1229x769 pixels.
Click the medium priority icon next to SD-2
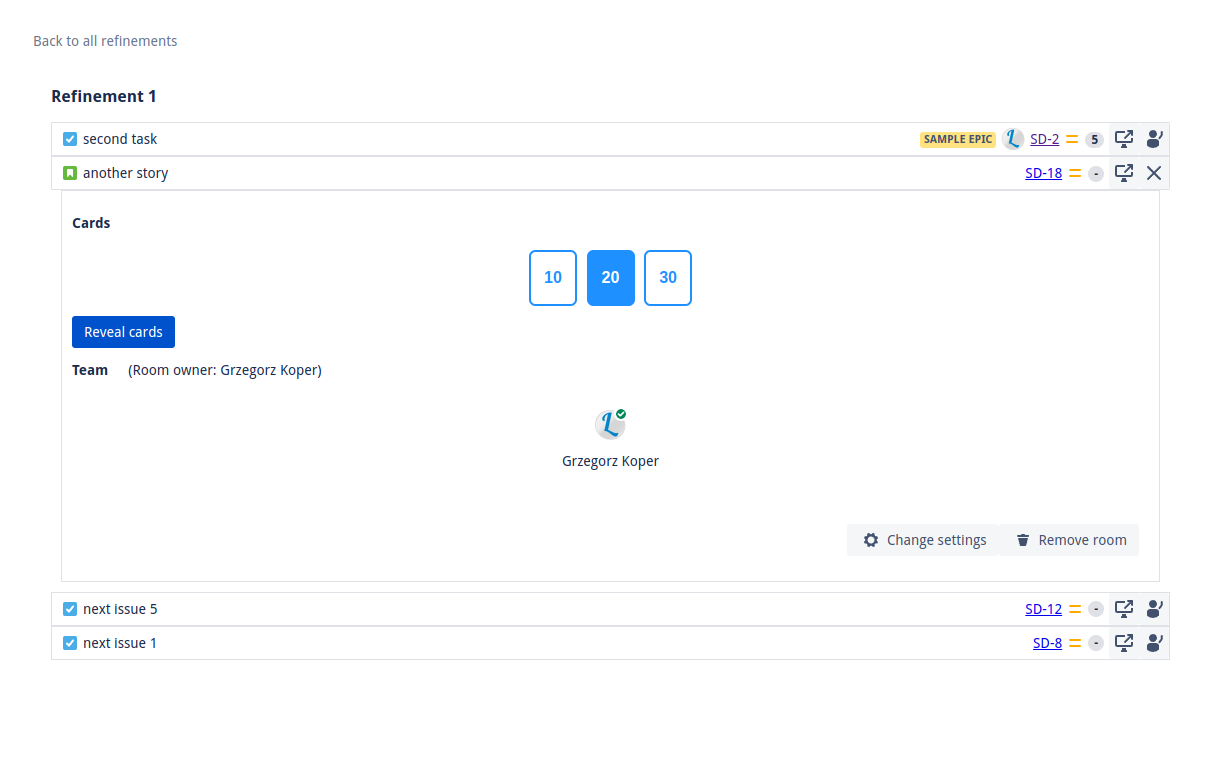(1072, 139)
